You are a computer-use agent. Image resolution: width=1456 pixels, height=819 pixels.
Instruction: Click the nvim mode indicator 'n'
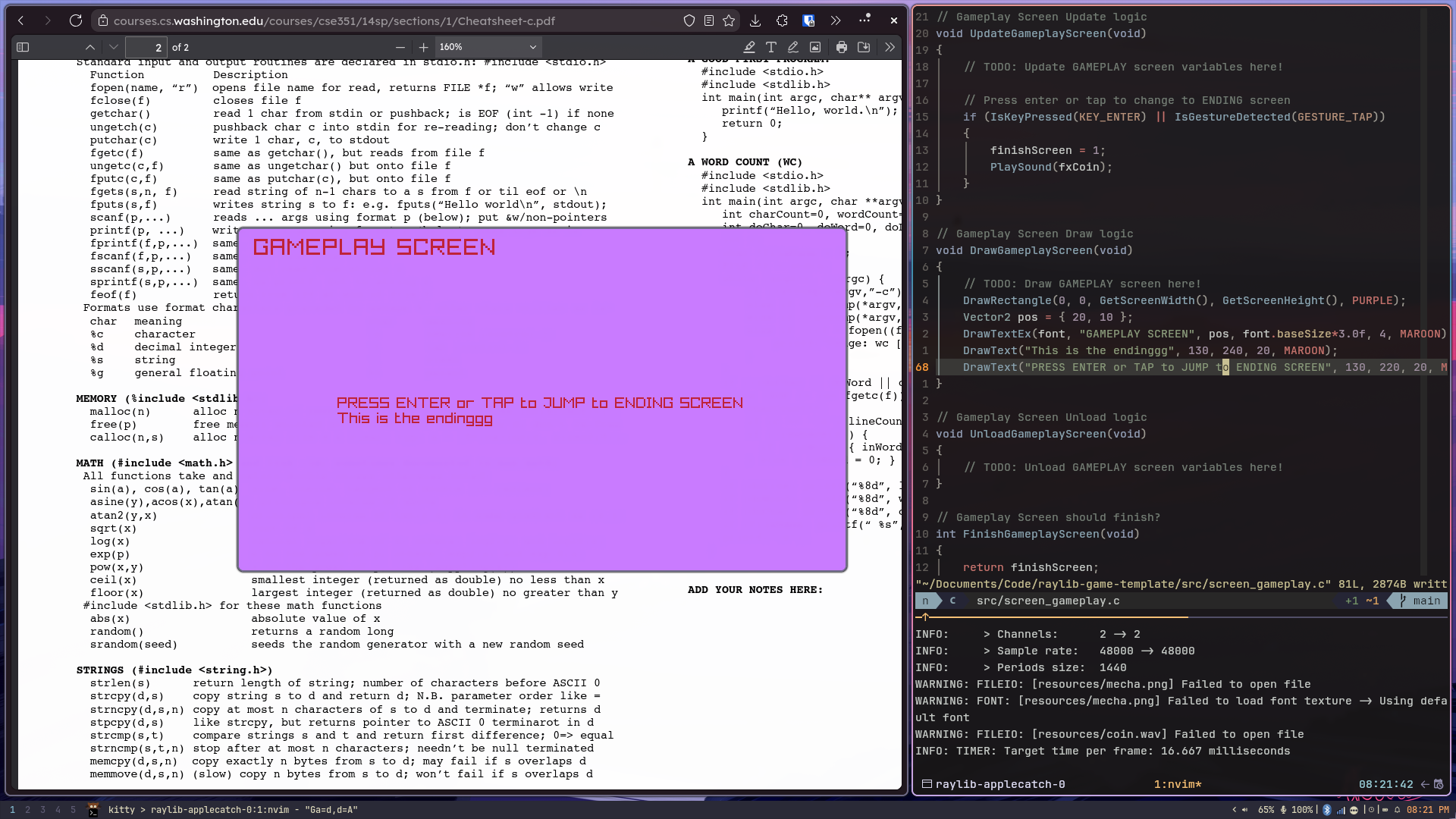click(x=925, y=601)
